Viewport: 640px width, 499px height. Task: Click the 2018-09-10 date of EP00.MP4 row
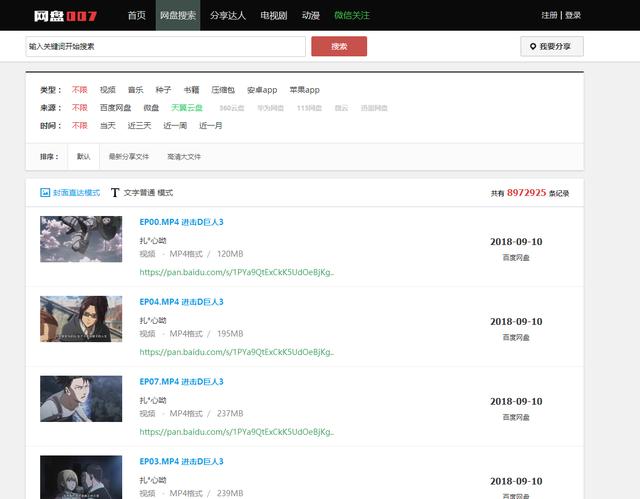point(516,242)
